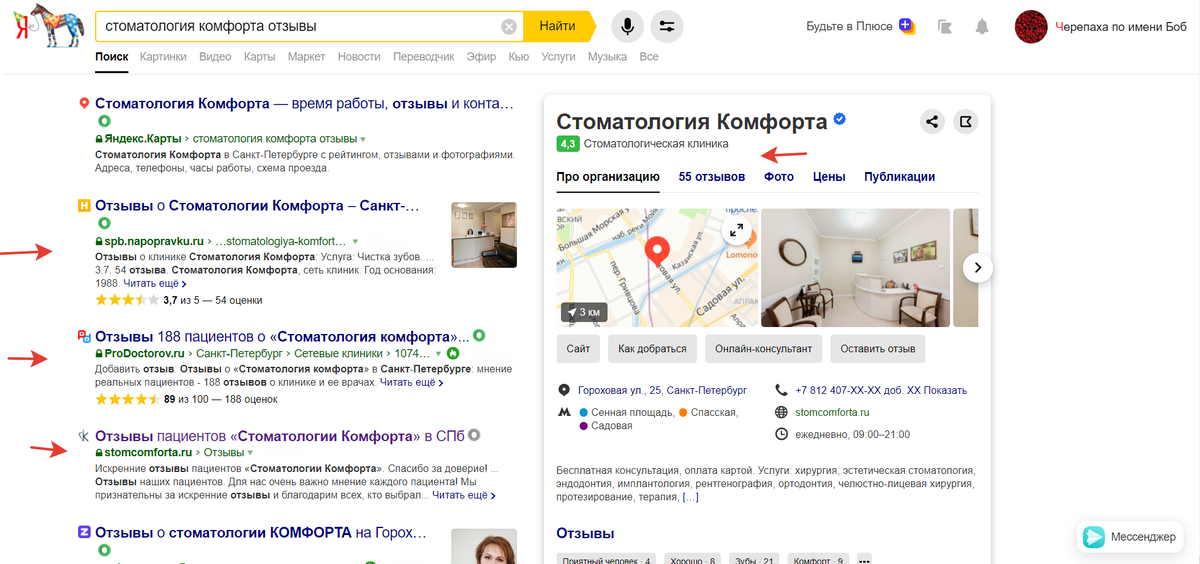Viewport: 1200px width, 564px height.
Task: Click the yellow H favicon of napopravku result
Action: coord(84,206)
